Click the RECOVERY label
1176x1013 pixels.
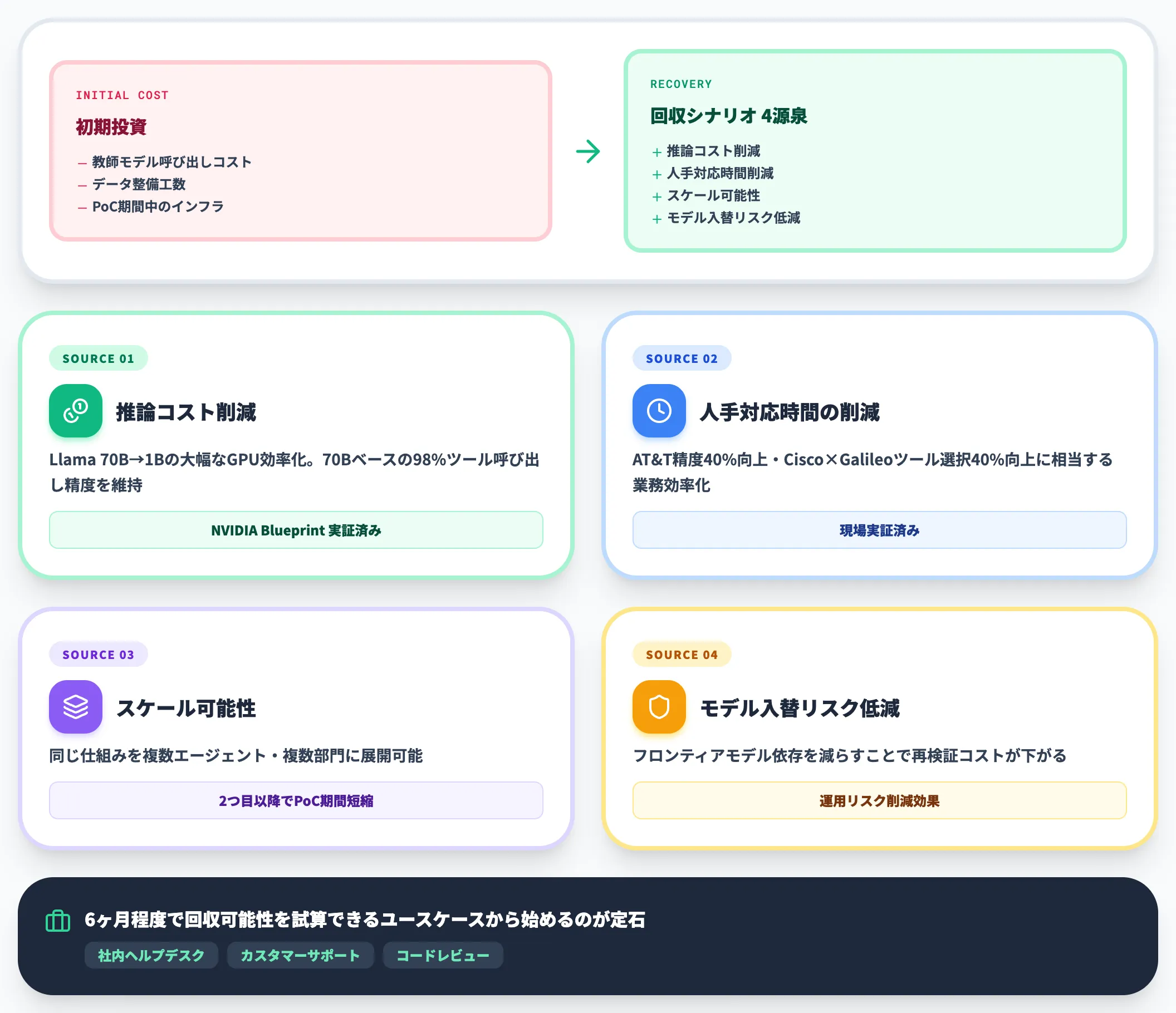(681, 84)
